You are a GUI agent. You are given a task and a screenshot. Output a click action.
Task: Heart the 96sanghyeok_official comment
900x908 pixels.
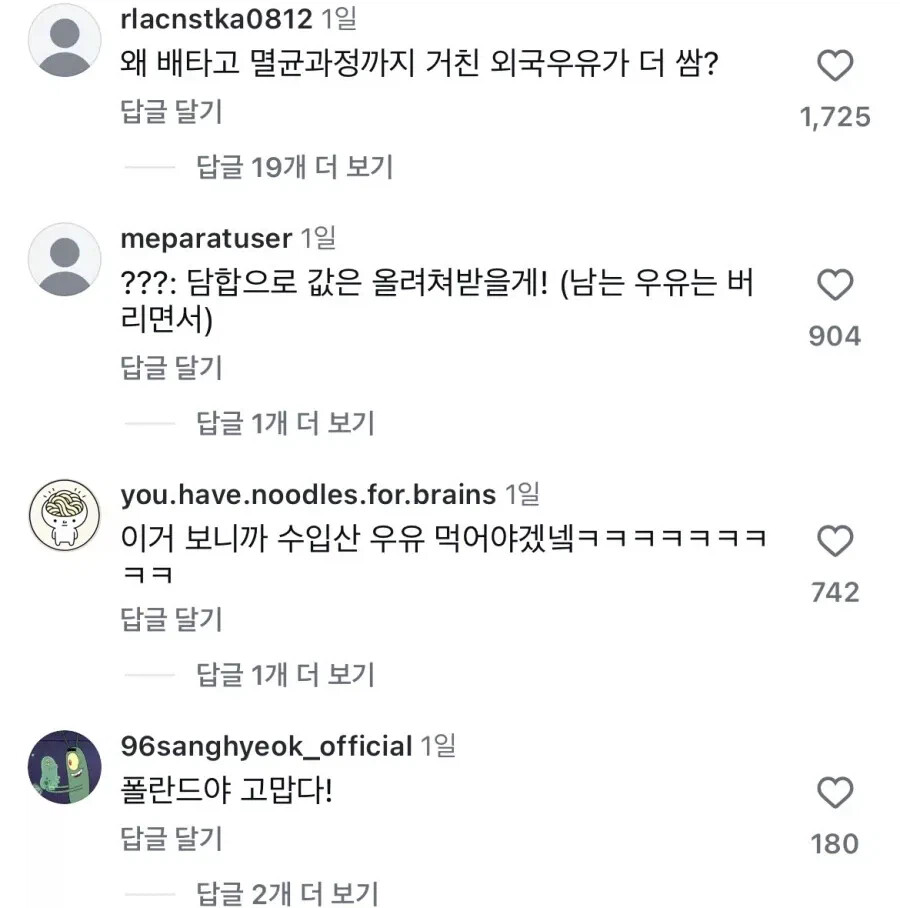835,794
